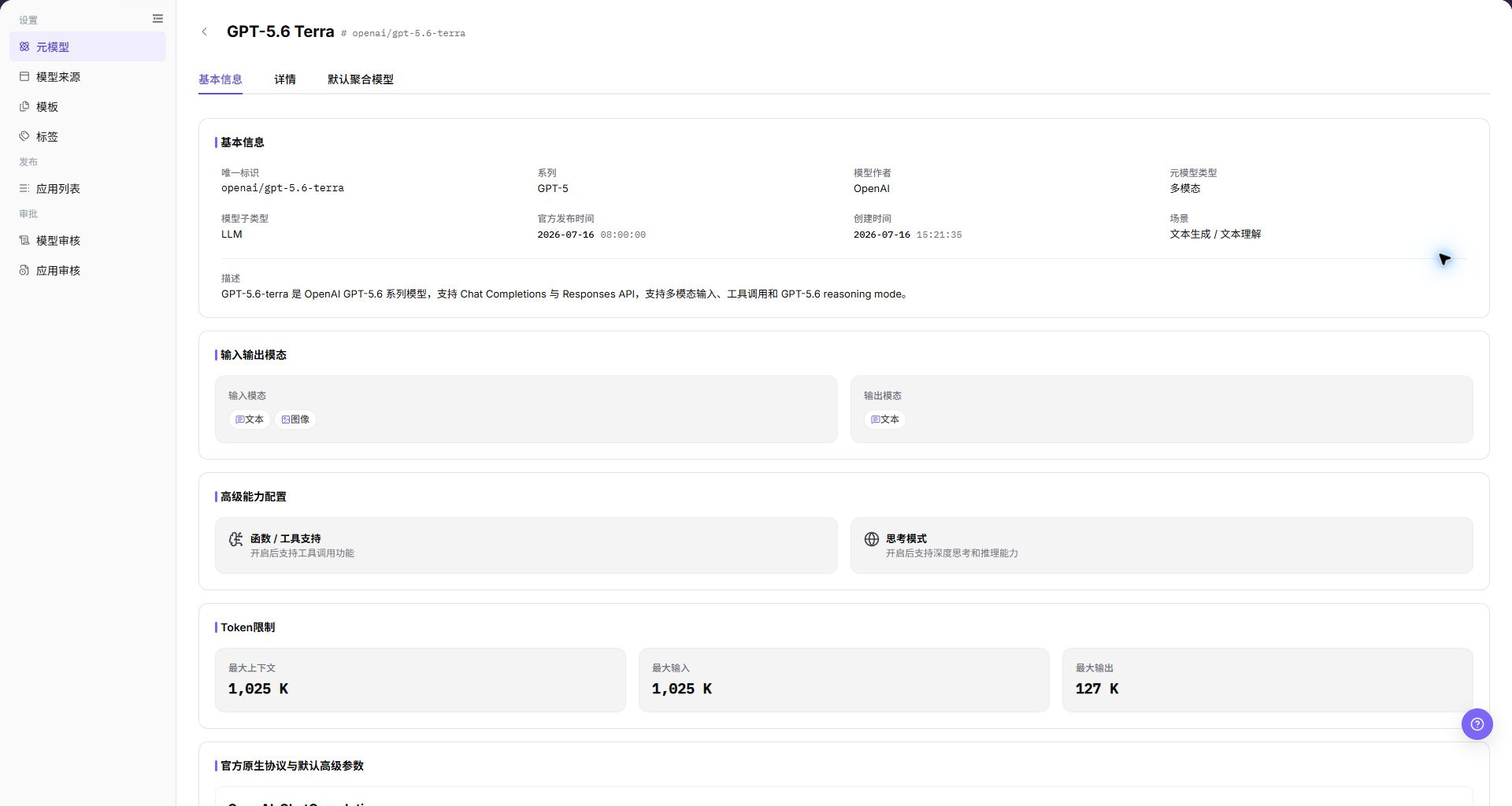The height and width of the screenshot is (806, 1512).
Task: Click the page title GPT-5.6 Terra
Action: pyautogui.click(x=280, y=31)
